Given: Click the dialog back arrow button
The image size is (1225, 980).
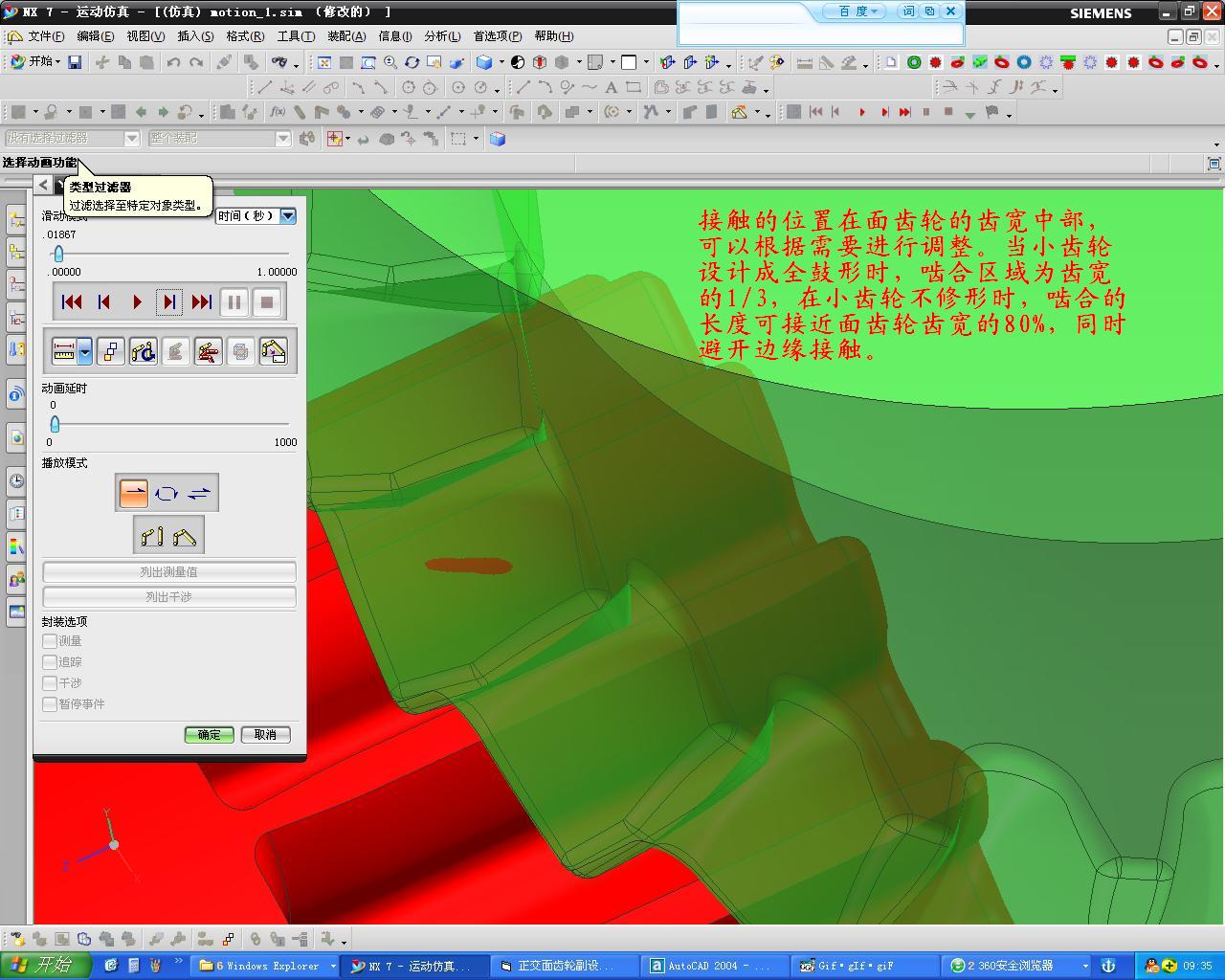Looking at the screenshot, I should pos(44,185).
